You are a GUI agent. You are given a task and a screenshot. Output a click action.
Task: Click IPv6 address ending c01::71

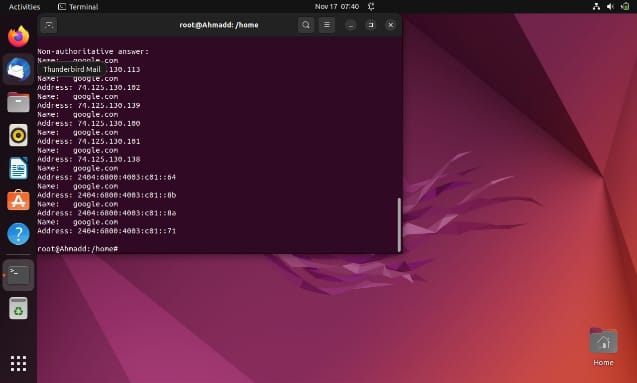(127, 231)
